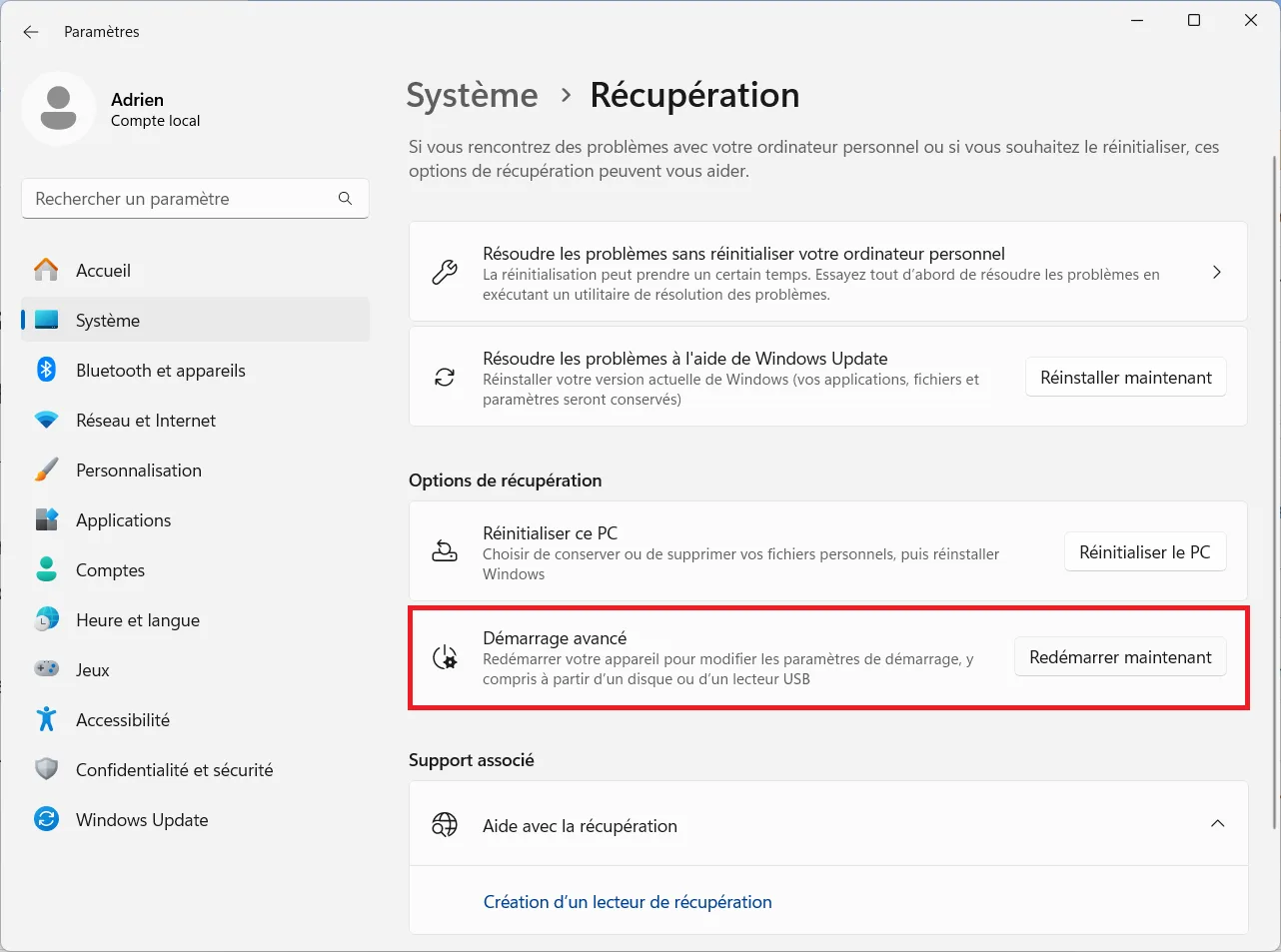Click the Accessibilité label

[123, 720]
